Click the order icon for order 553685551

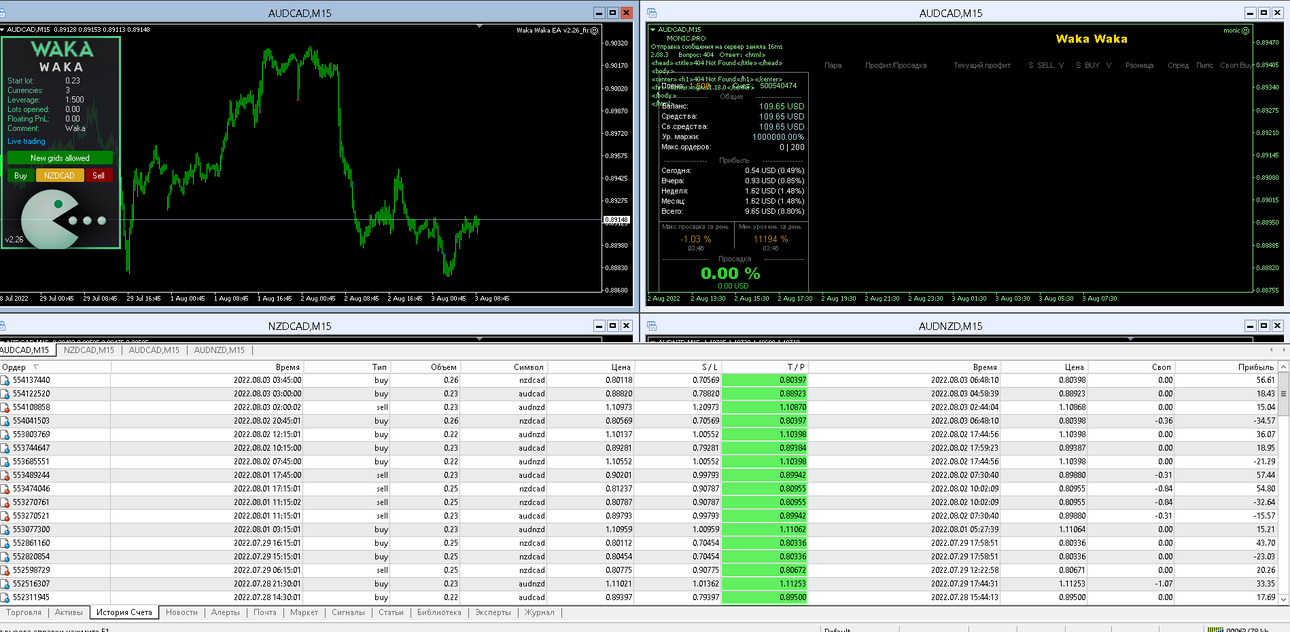click(6, 462)
